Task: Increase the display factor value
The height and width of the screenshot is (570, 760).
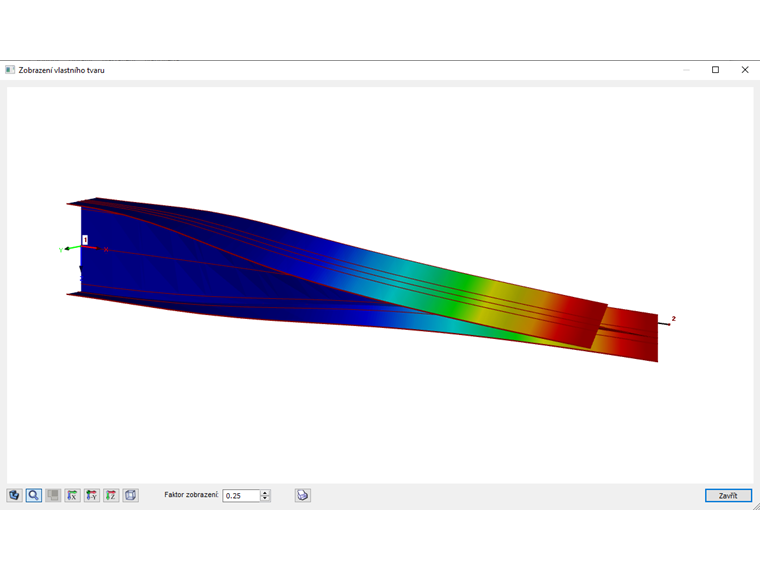Action: tap(265, 492)
